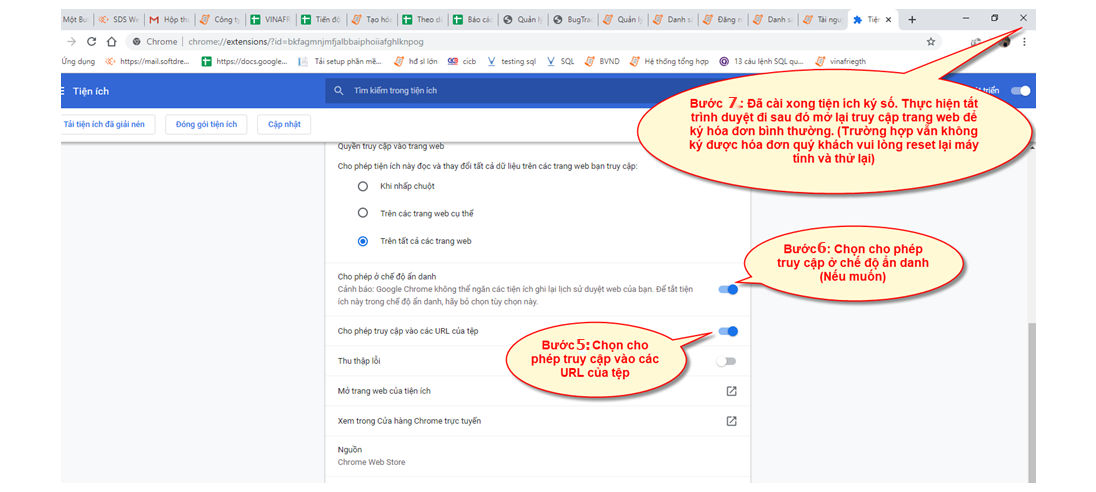The image size is (1096, 492).
Task: Click external link icon for Mở trang web của tiện ích
Action: tap(731, 391)
